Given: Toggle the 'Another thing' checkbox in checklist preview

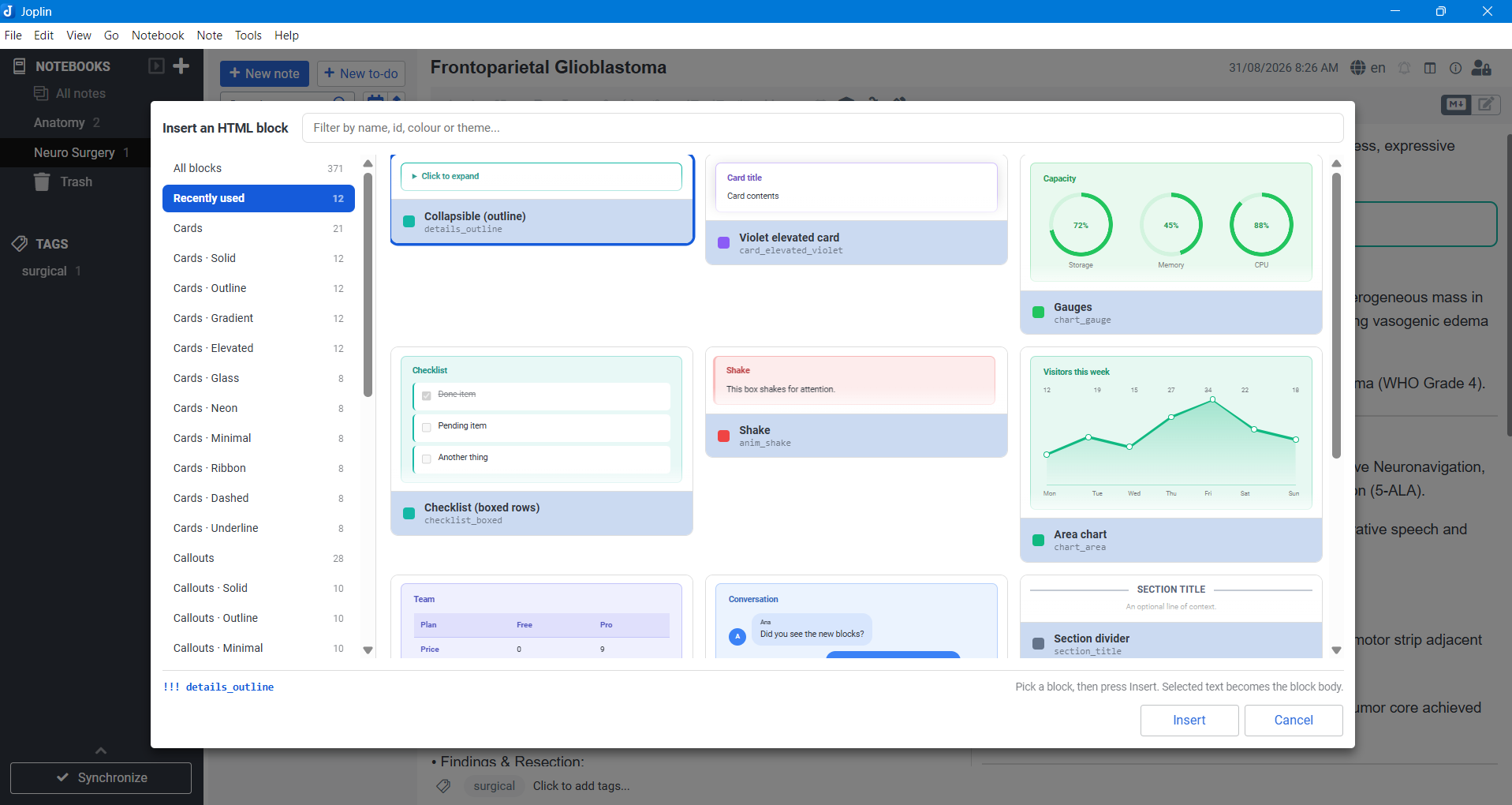Looking at the screenshot, I should coord(427,459).
